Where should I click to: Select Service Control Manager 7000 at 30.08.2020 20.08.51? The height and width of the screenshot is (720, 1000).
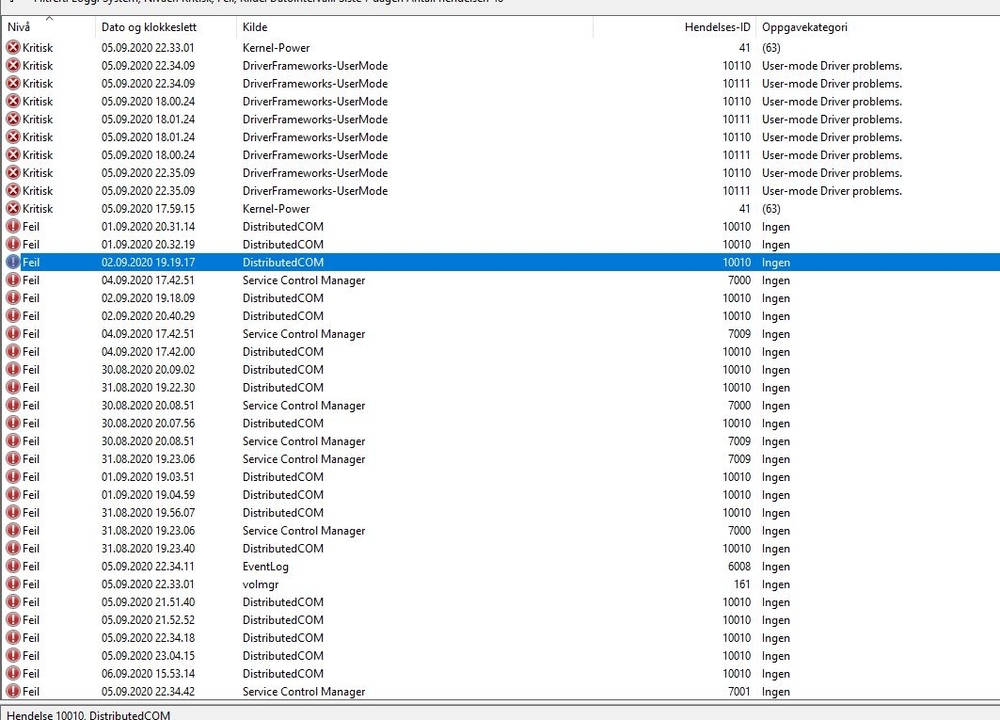[x=304, y=404]
